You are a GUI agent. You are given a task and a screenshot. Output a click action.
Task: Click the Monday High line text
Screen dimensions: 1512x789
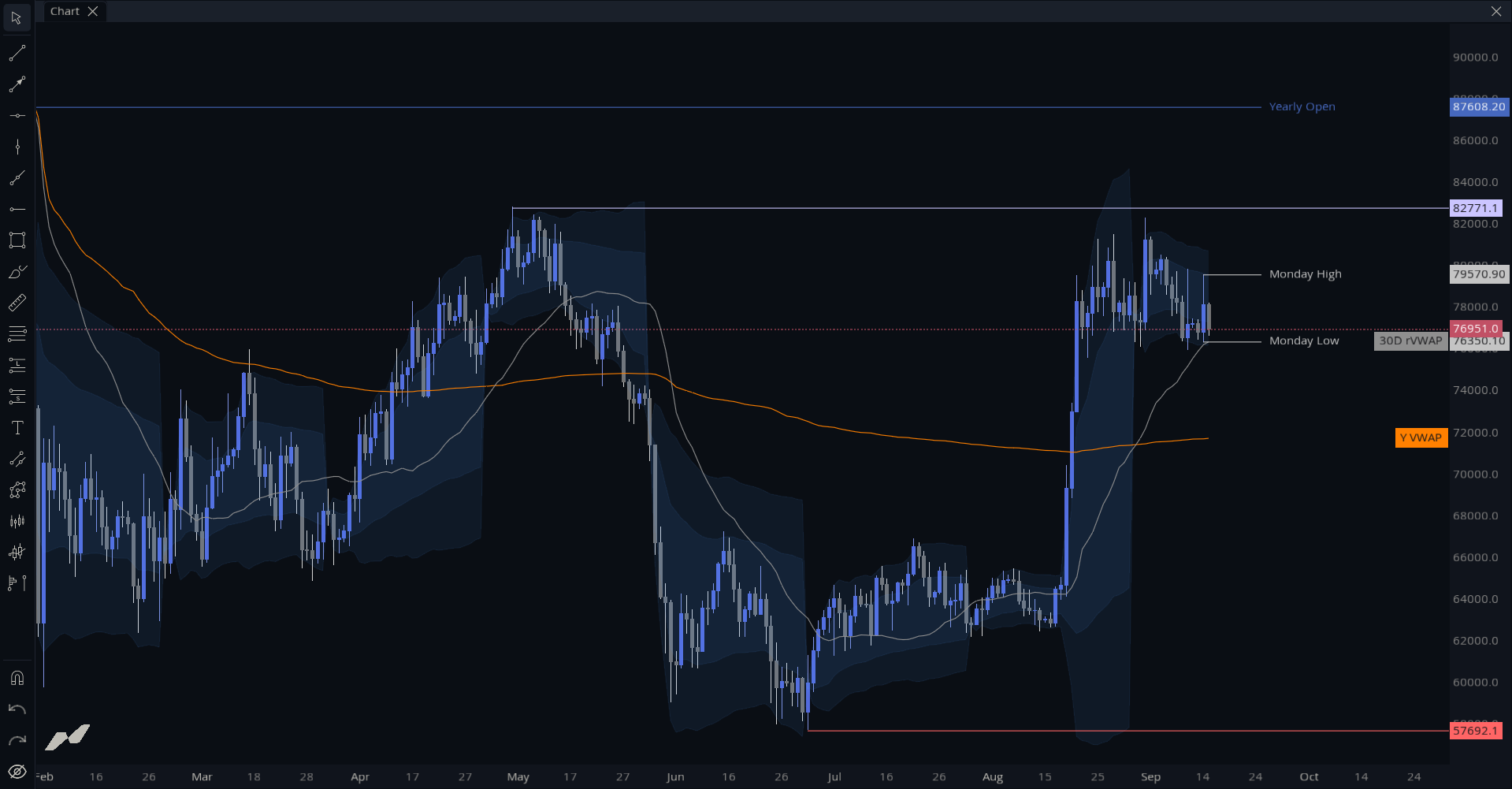[x=1305, y=274]
